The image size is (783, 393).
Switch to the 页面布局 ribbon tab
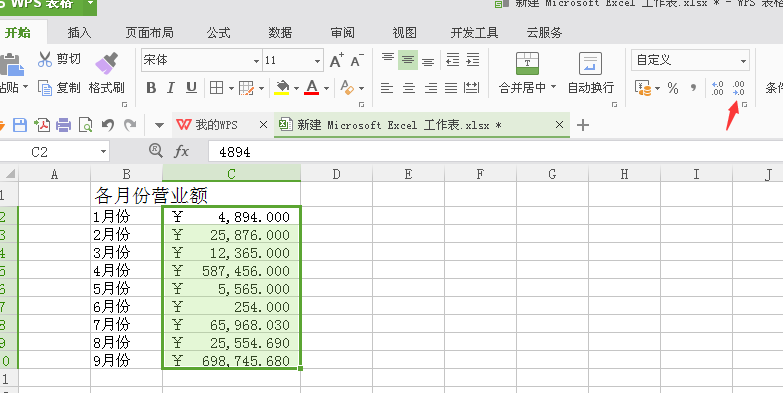pos(149,33)
